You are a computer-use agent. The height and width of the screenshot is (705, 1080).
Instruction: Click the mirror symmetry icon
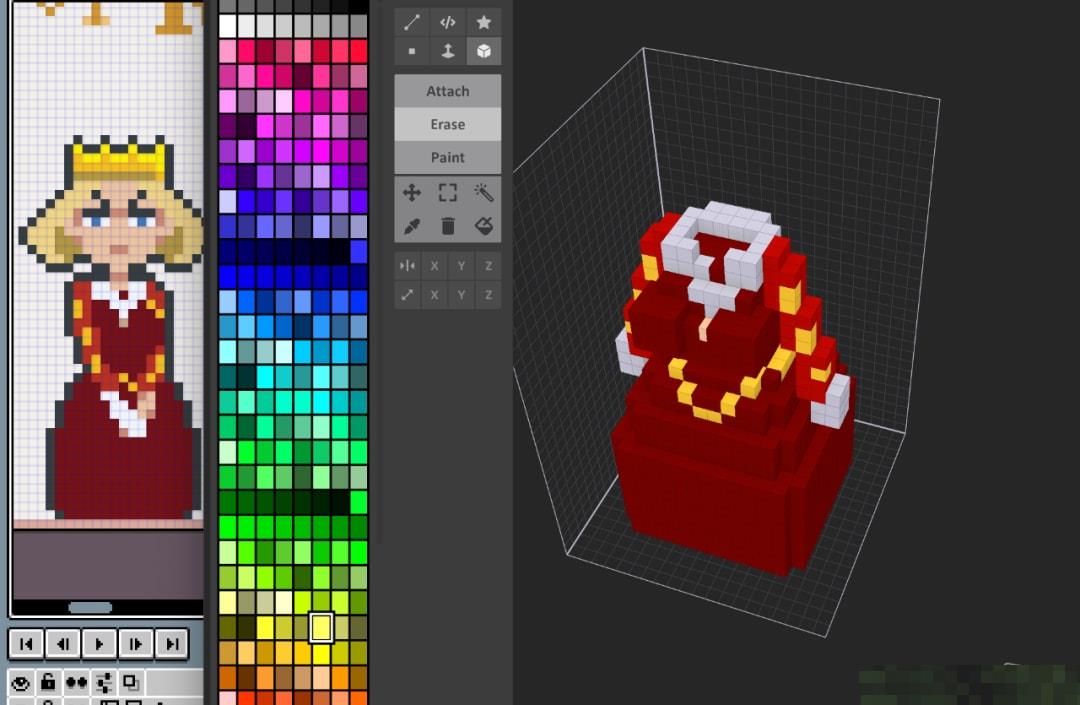pos(407,266)
